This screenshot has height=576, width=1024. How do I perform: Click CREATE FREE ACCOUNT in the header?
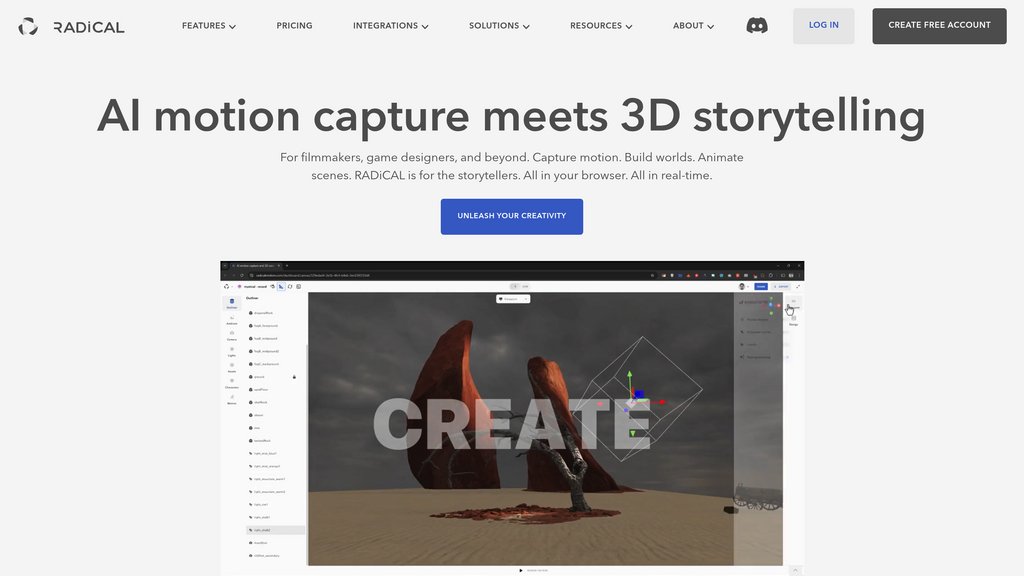pyautogui.click(x=939, y=25)
